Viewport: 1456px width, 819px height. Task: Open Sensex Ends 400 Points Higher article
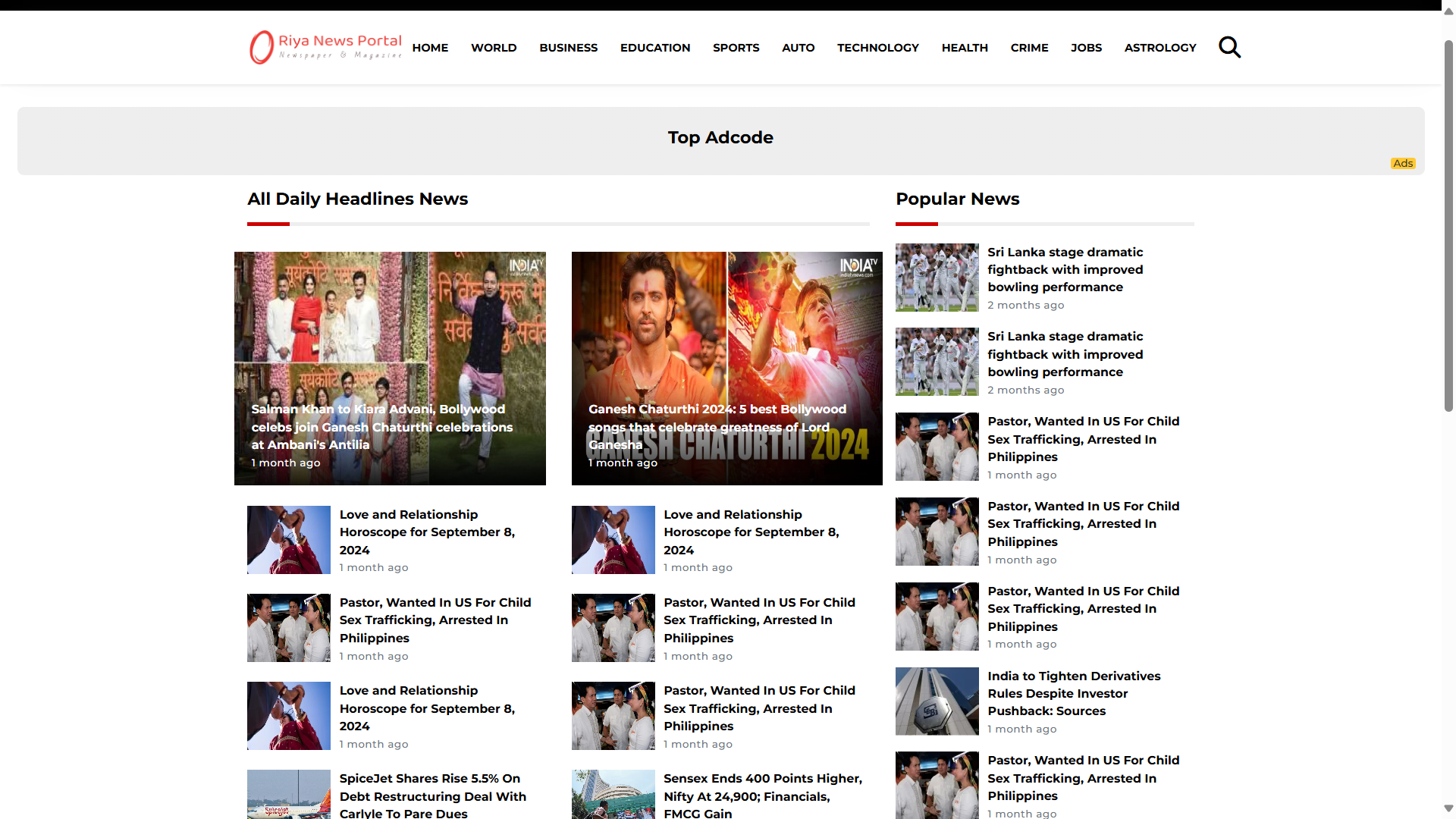tap(762, 795)
